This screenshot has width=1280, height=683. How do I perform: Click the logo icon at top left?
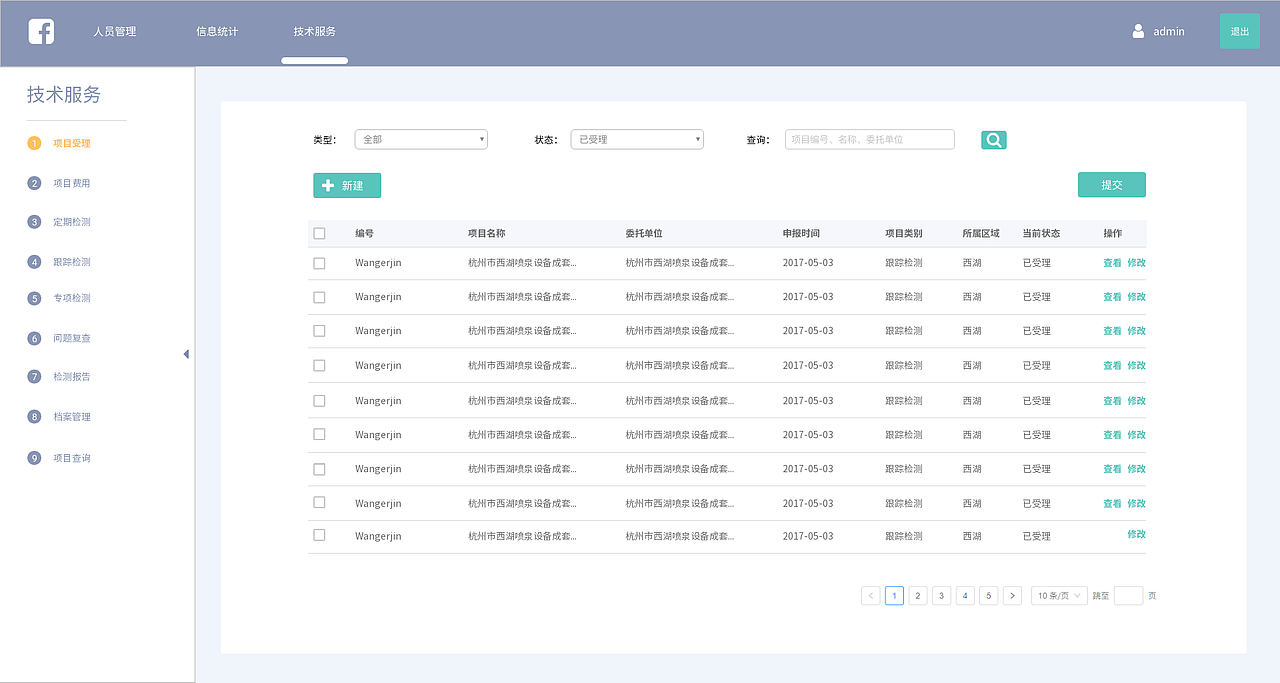40,31
